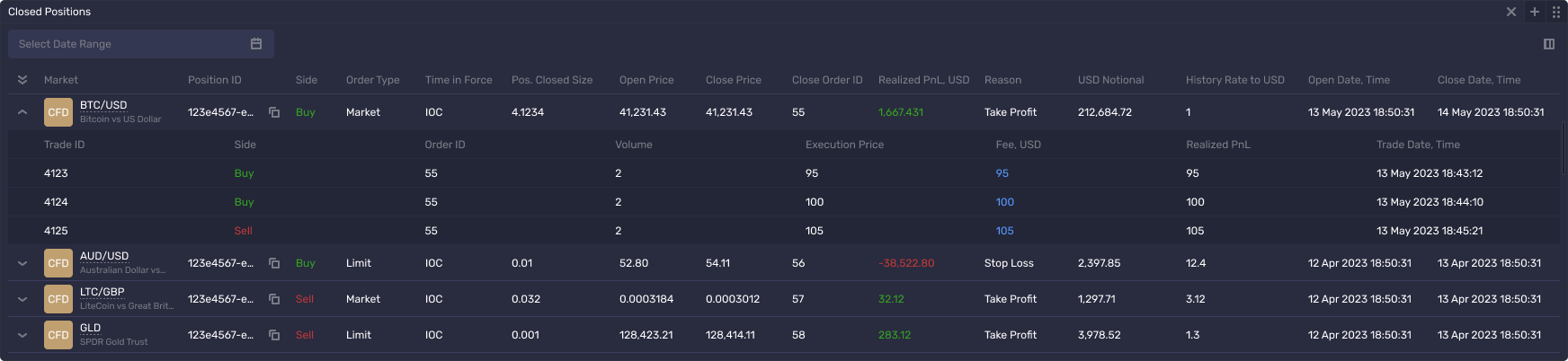
Task: Copy Position ID of BTC/USD row
Action: (274, 112)
